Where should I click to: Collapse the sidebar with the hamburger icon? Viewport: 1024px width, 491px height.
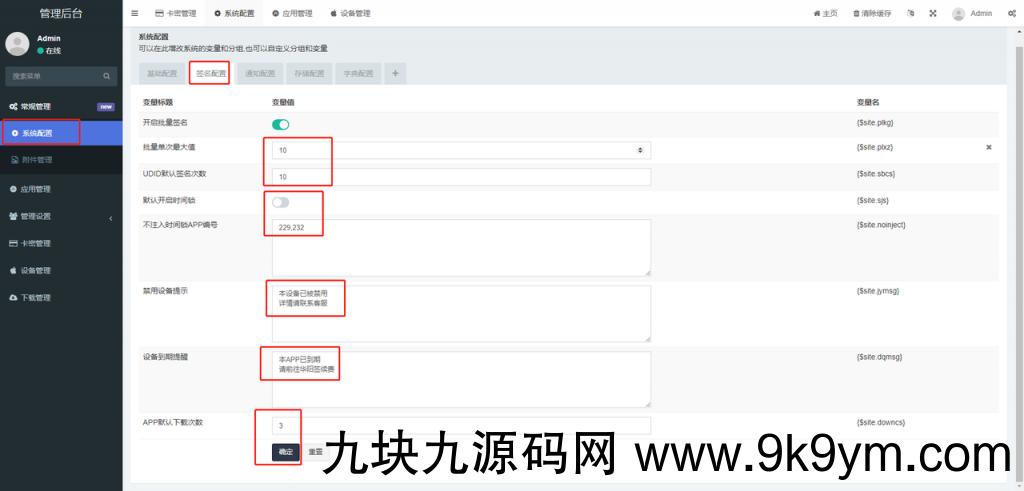tap(135, 13)
